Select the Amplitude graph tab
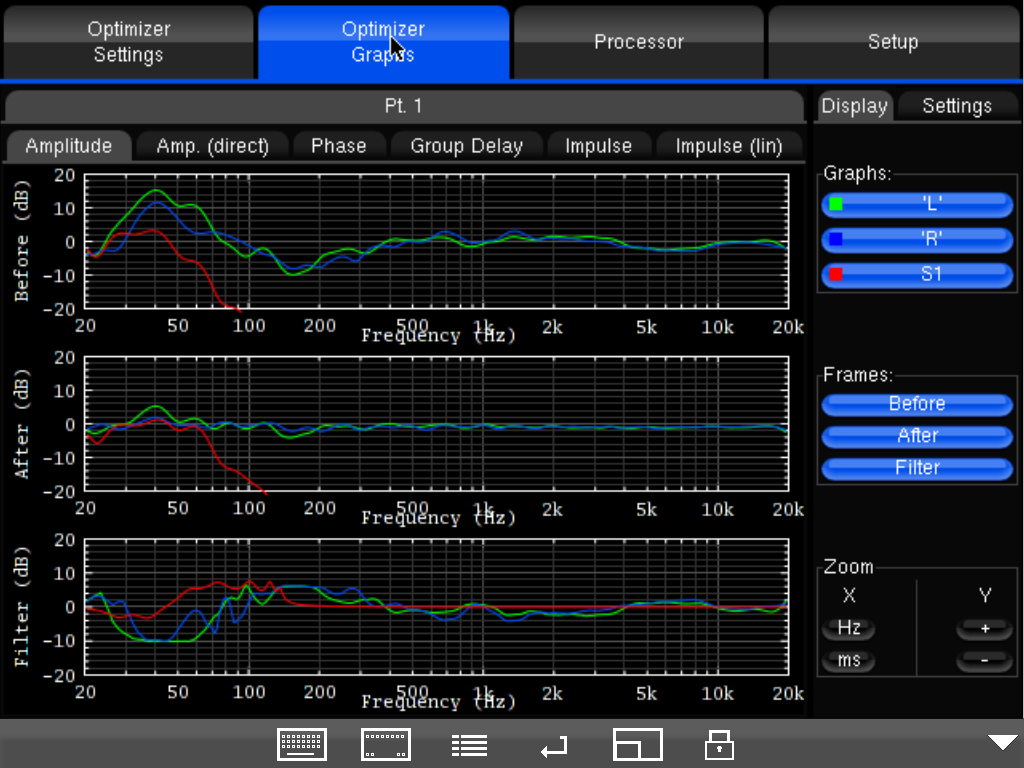This screenshot has width=1024, height=768. 69,146
